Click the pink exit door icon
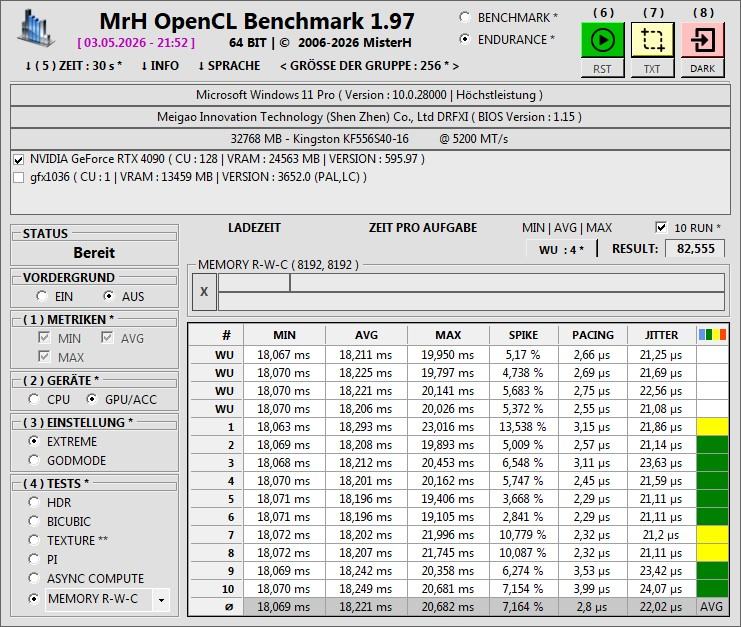741x627 pixels. click(703, 40)
